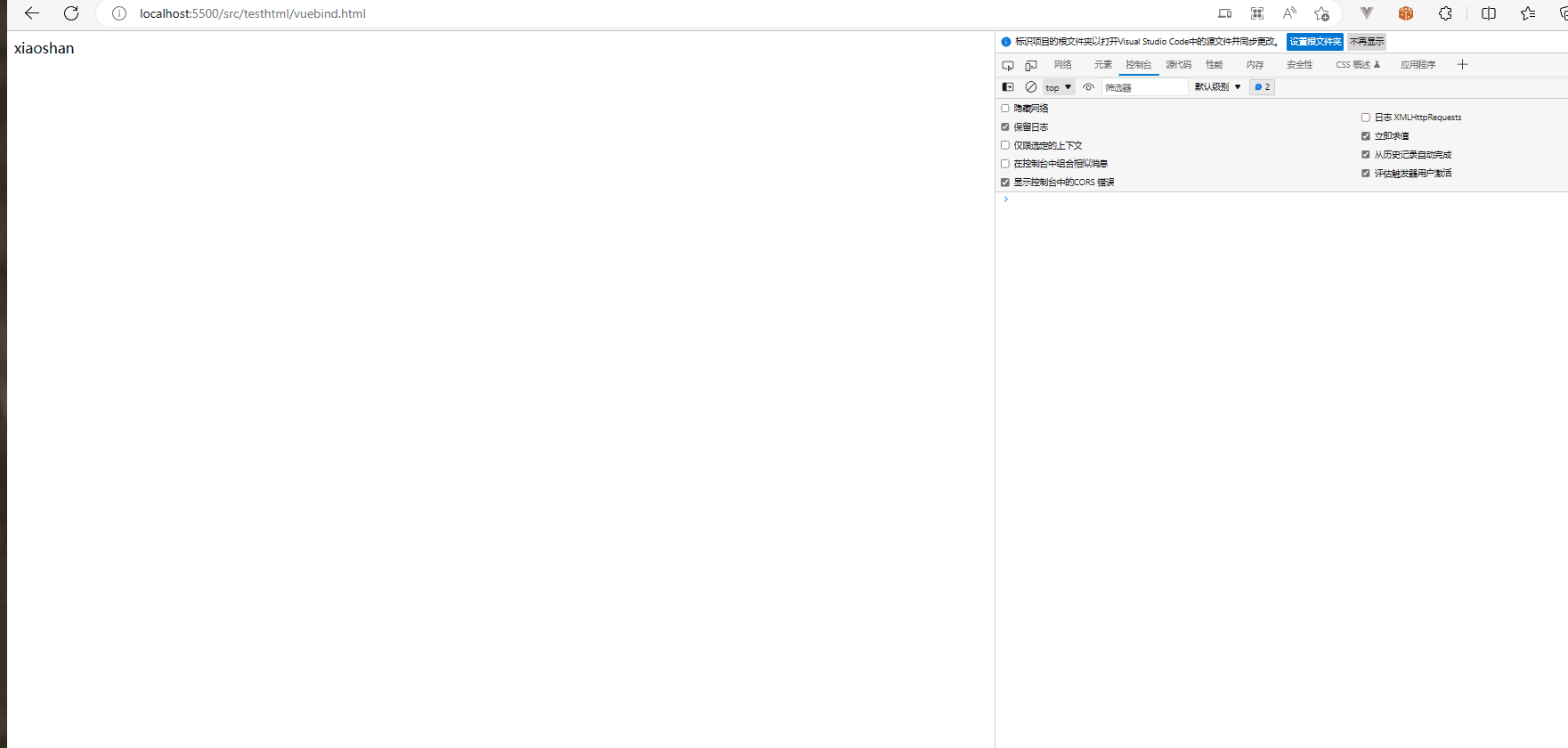
Task: Check the 日志 XMLHttpRequests checkbox
Action: click(x=1366, y=118)
